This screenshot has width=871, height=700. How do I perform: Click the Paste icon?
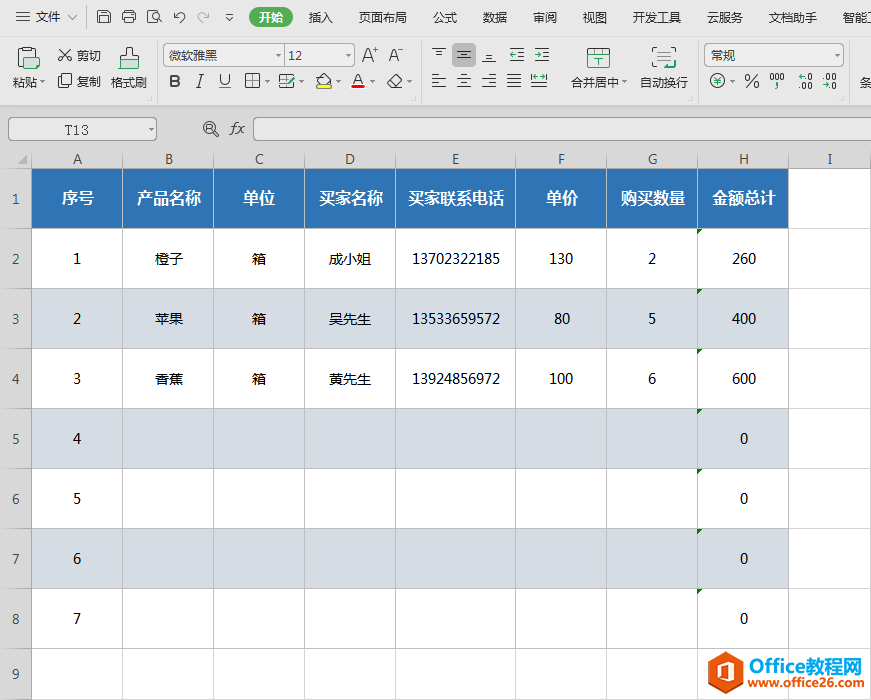click(27, 57)
